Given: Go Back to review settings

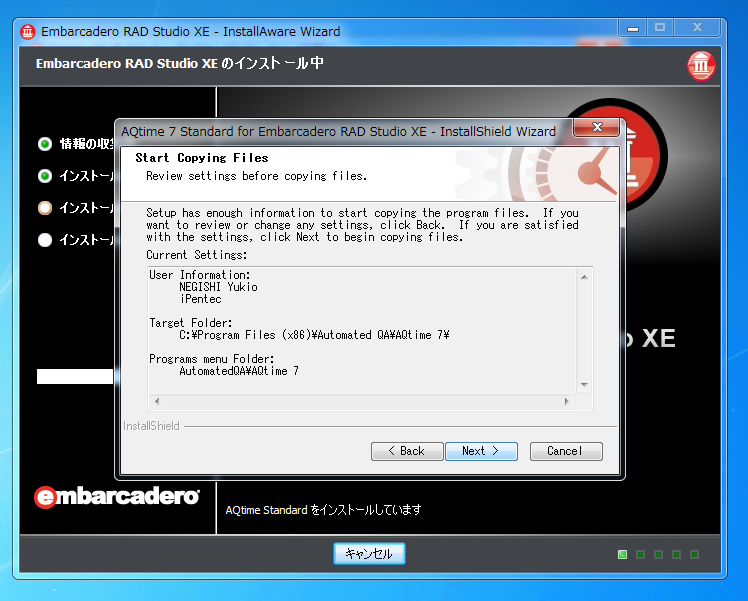Looking at the screenshot, I should pyautogui.click(x=407, y=451).
